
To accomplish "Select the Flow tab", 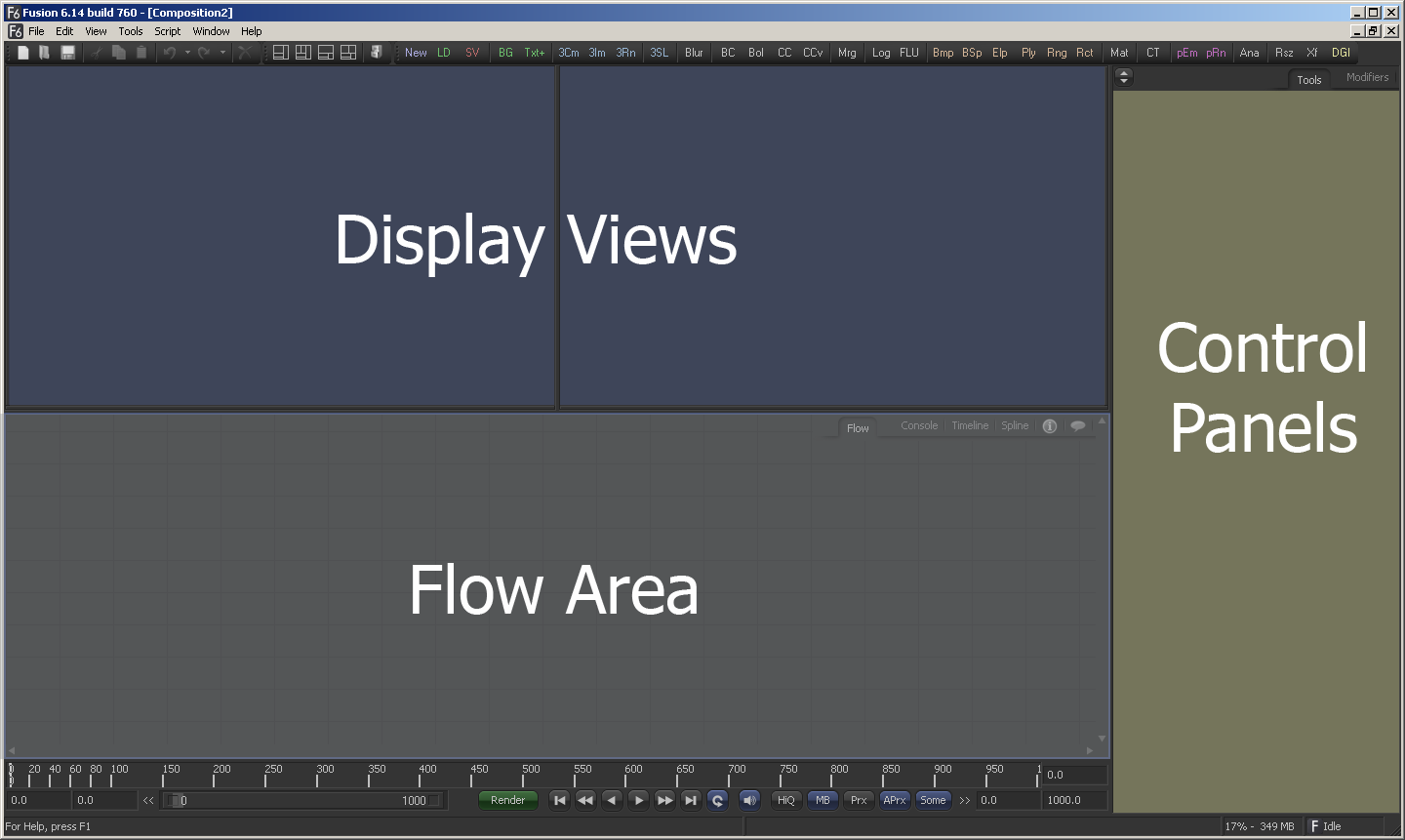I will click(858, 427).
